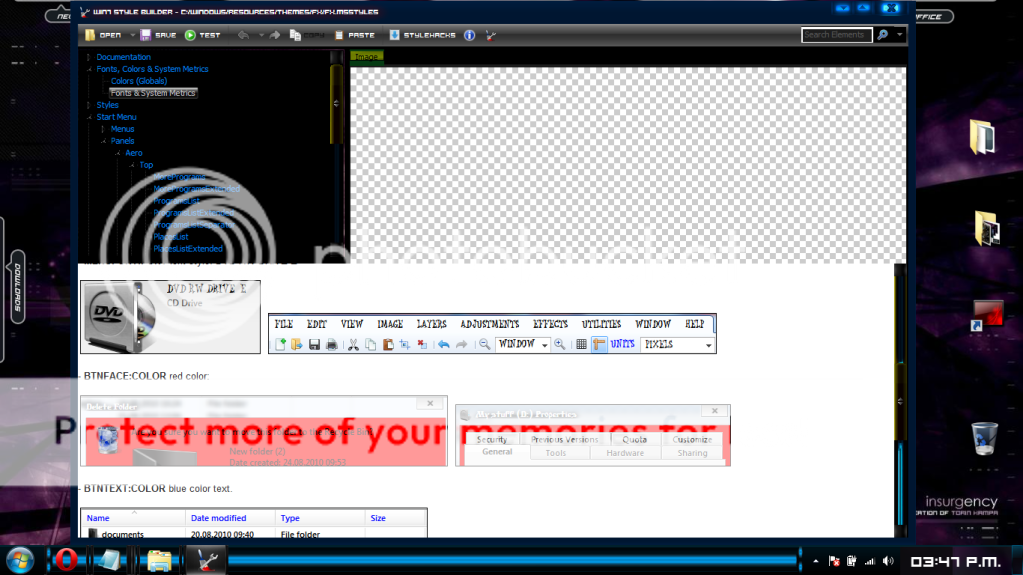Expand the Styles tree node
Viewport: 1023px width, 575px height.
89,105
